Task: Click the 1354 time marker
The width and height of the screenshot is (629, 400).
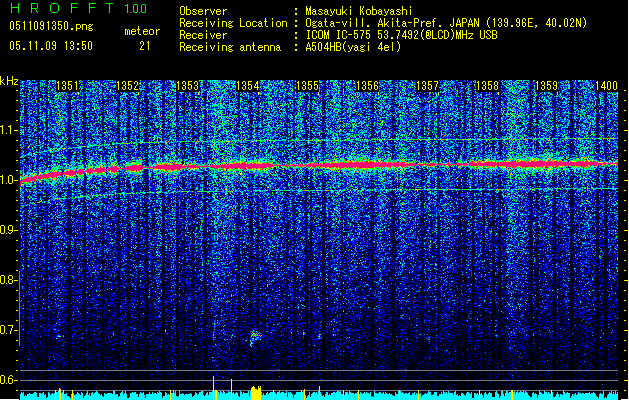Action: (248, 86)
